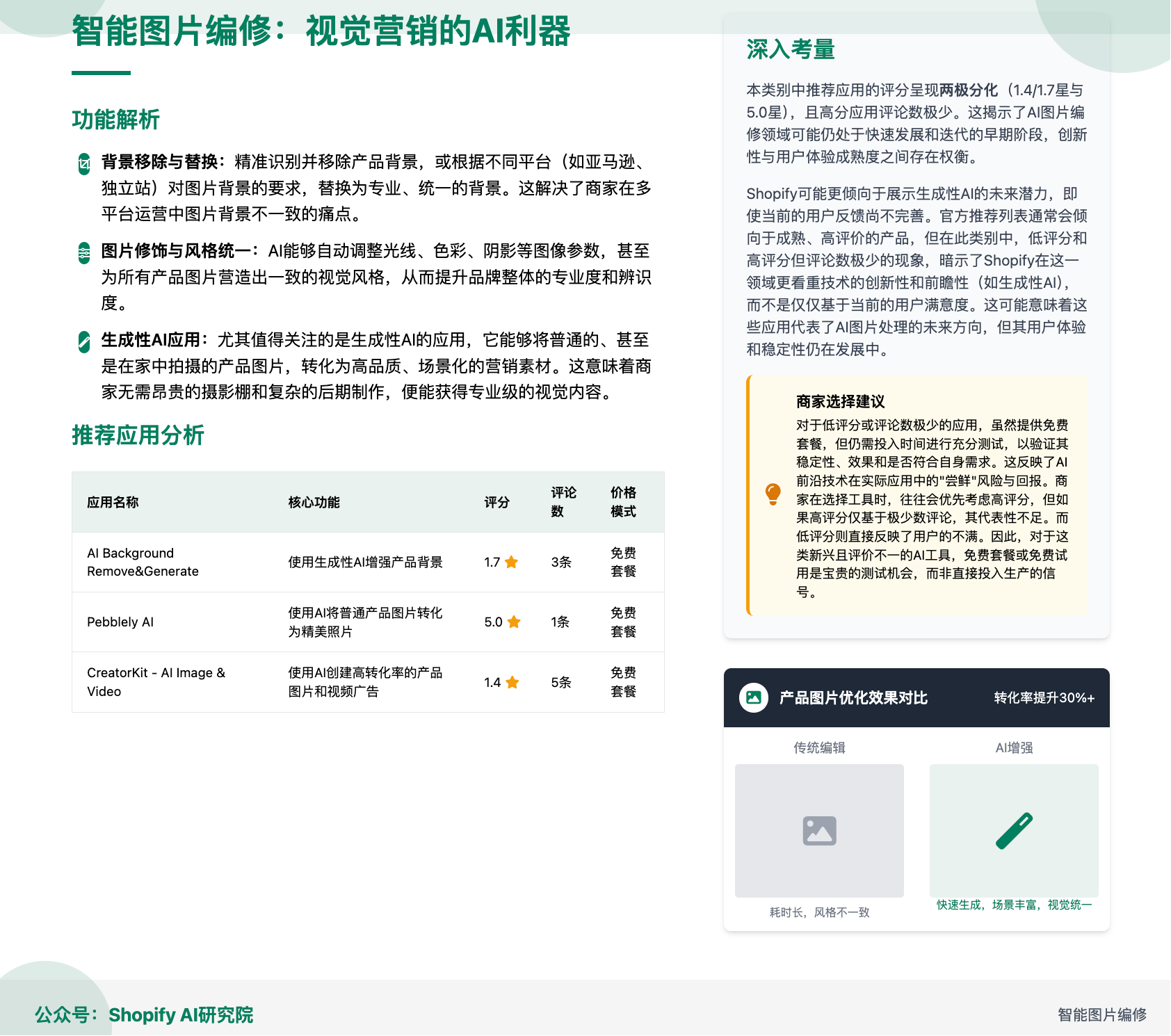The height and width of the screenshot is (1036, 1171).
Task: Click the background removal crop icon
Action: (x=84, y=164)
